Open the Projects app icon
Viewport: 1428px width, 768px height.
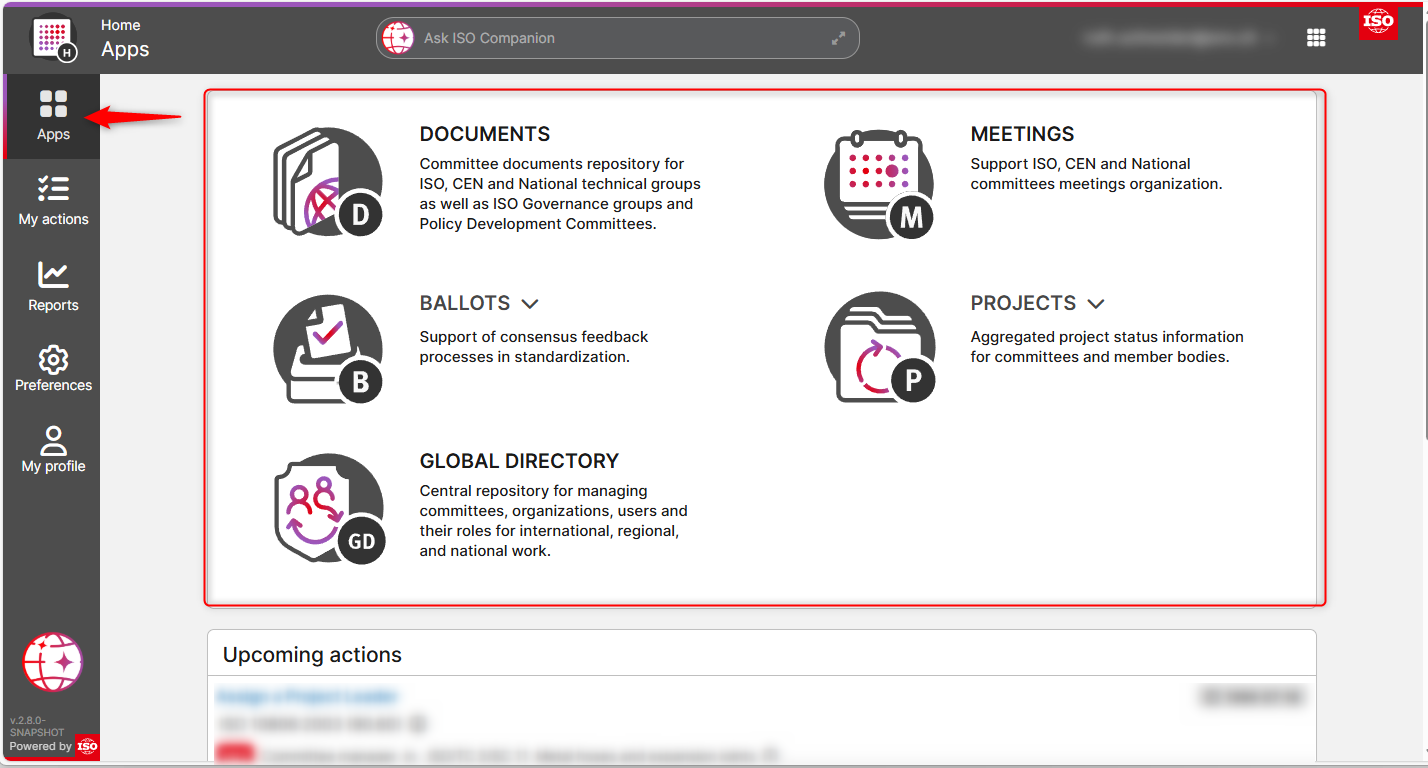879,348
